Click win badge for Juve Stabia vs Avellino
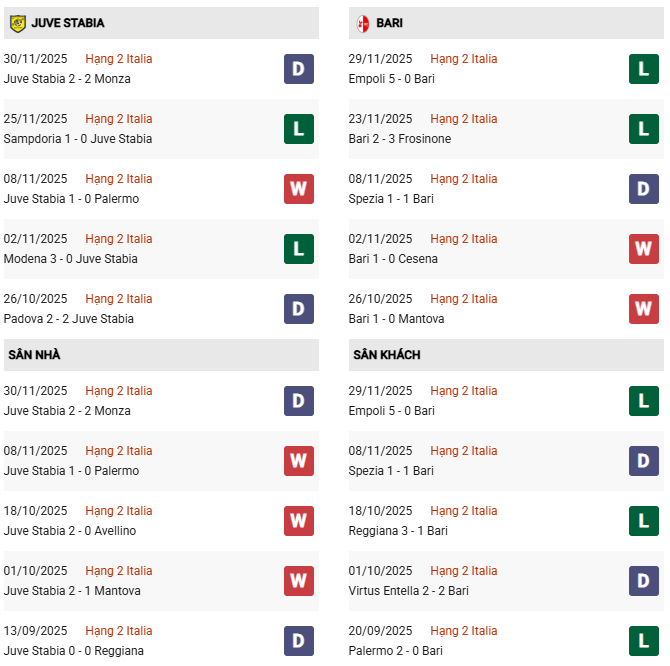Screen dimensions: 670x666 click(x=298, y=521)
